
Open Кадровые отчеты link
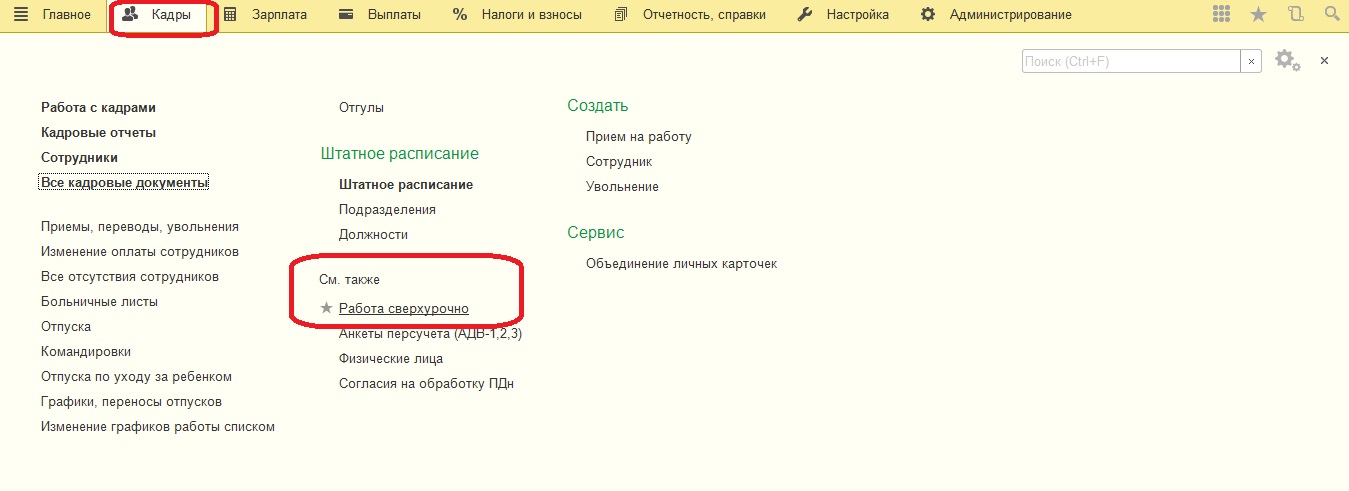pyautogui.click(x=98, y=132)
